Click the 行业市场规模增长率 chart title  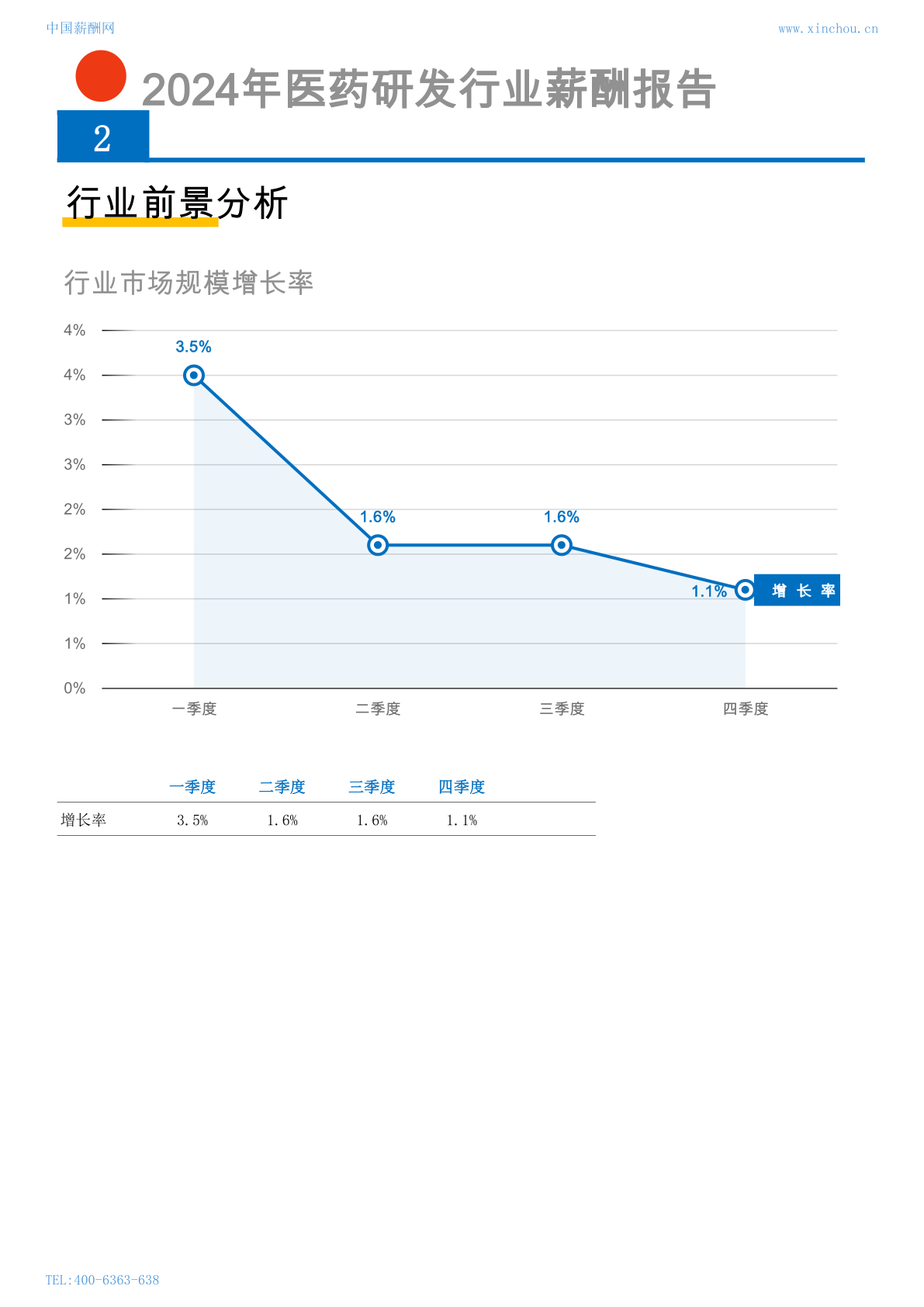pyautogui.click(x=189, y=283)
